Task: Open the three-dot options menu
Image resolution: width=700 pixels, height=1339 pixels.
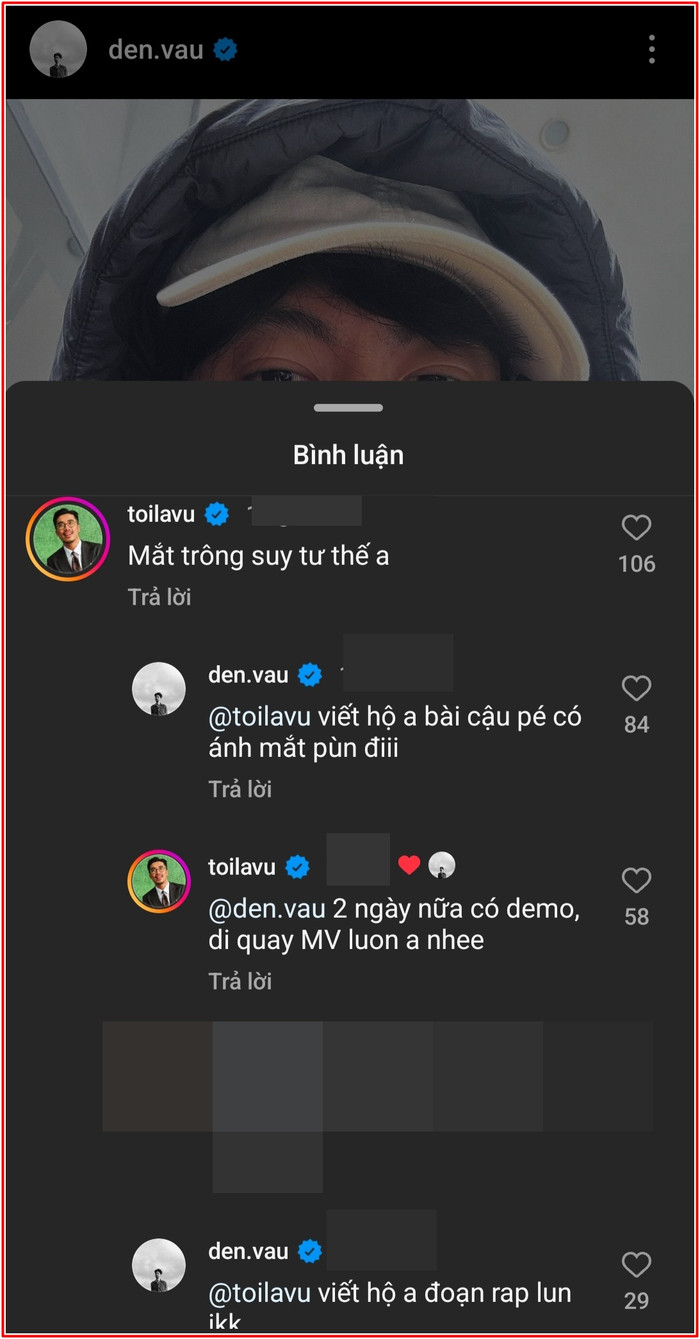Action: 651,49
